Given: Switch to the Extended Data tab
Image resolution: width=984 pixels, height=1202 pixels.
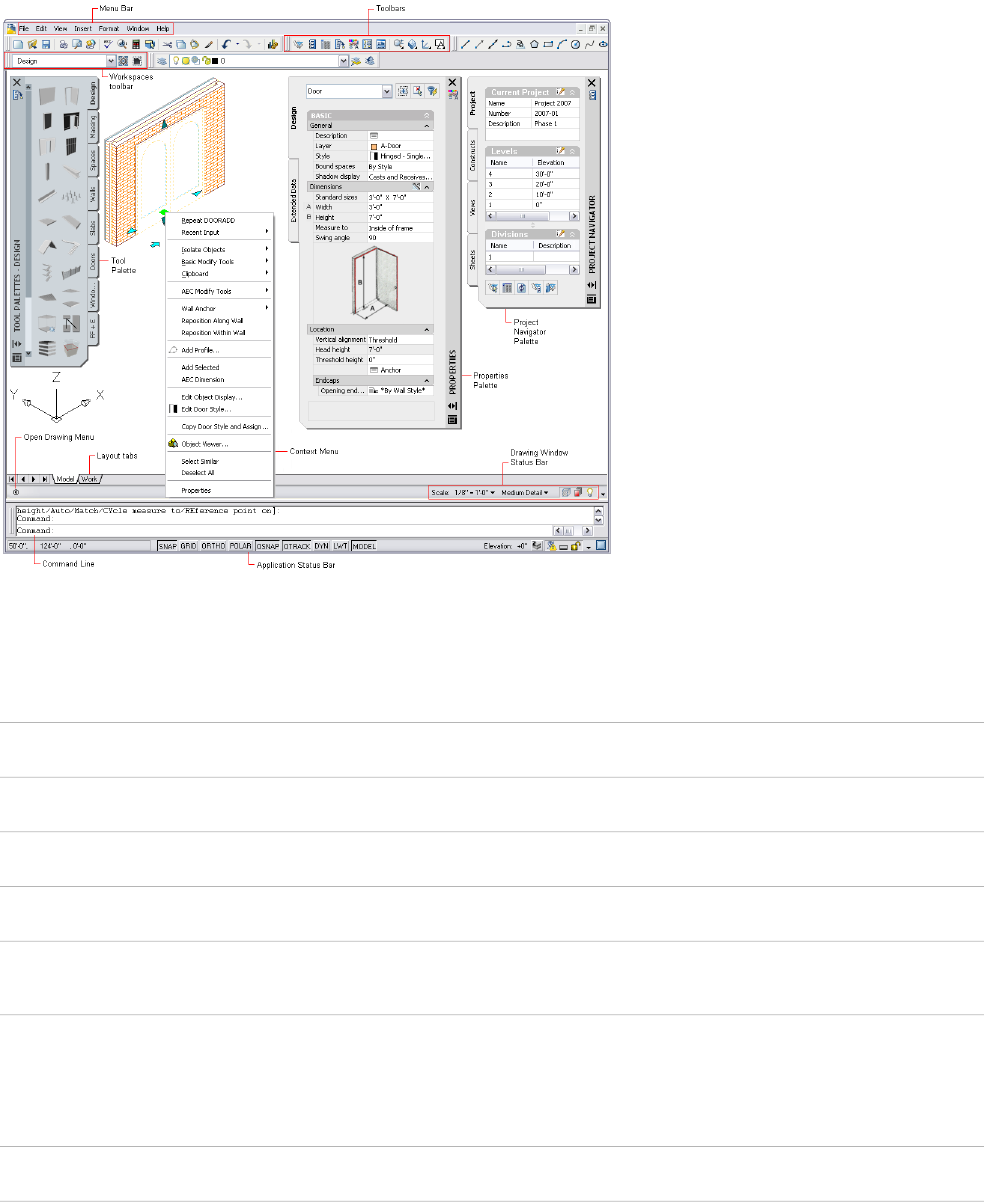Looking at the screenshot, I should click(294, 200).
